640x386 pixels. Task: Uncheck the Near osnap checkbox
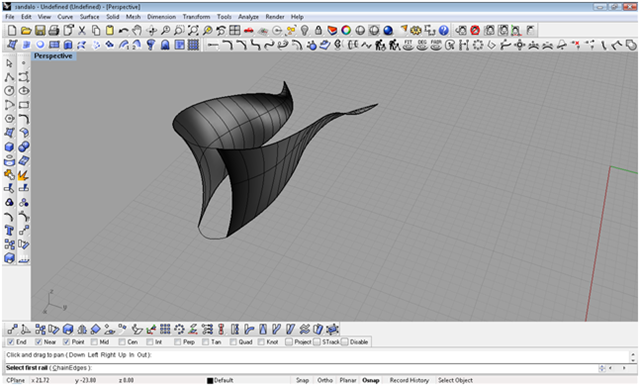(38, 342)
